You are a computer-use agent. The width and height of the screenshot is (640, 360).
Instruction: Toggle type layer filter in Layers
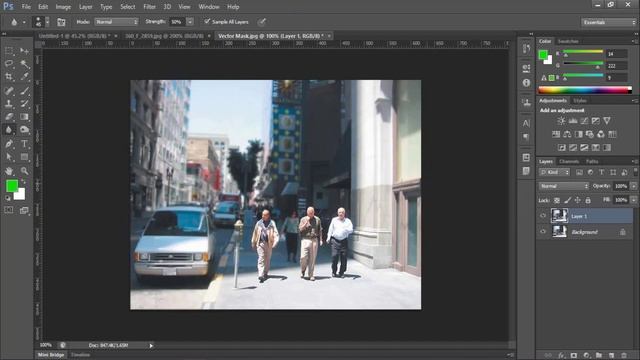tap(602, 173)
